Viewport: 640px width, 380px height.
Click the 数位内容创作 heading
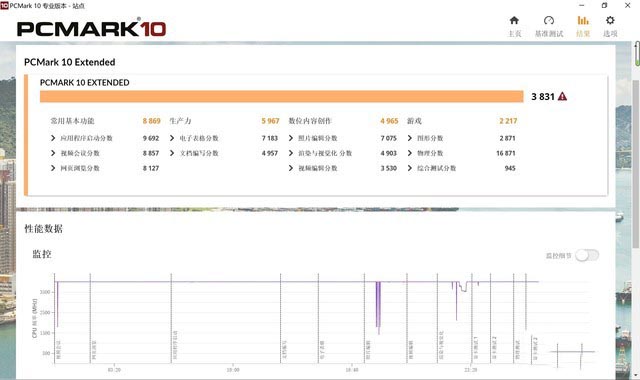310,121
